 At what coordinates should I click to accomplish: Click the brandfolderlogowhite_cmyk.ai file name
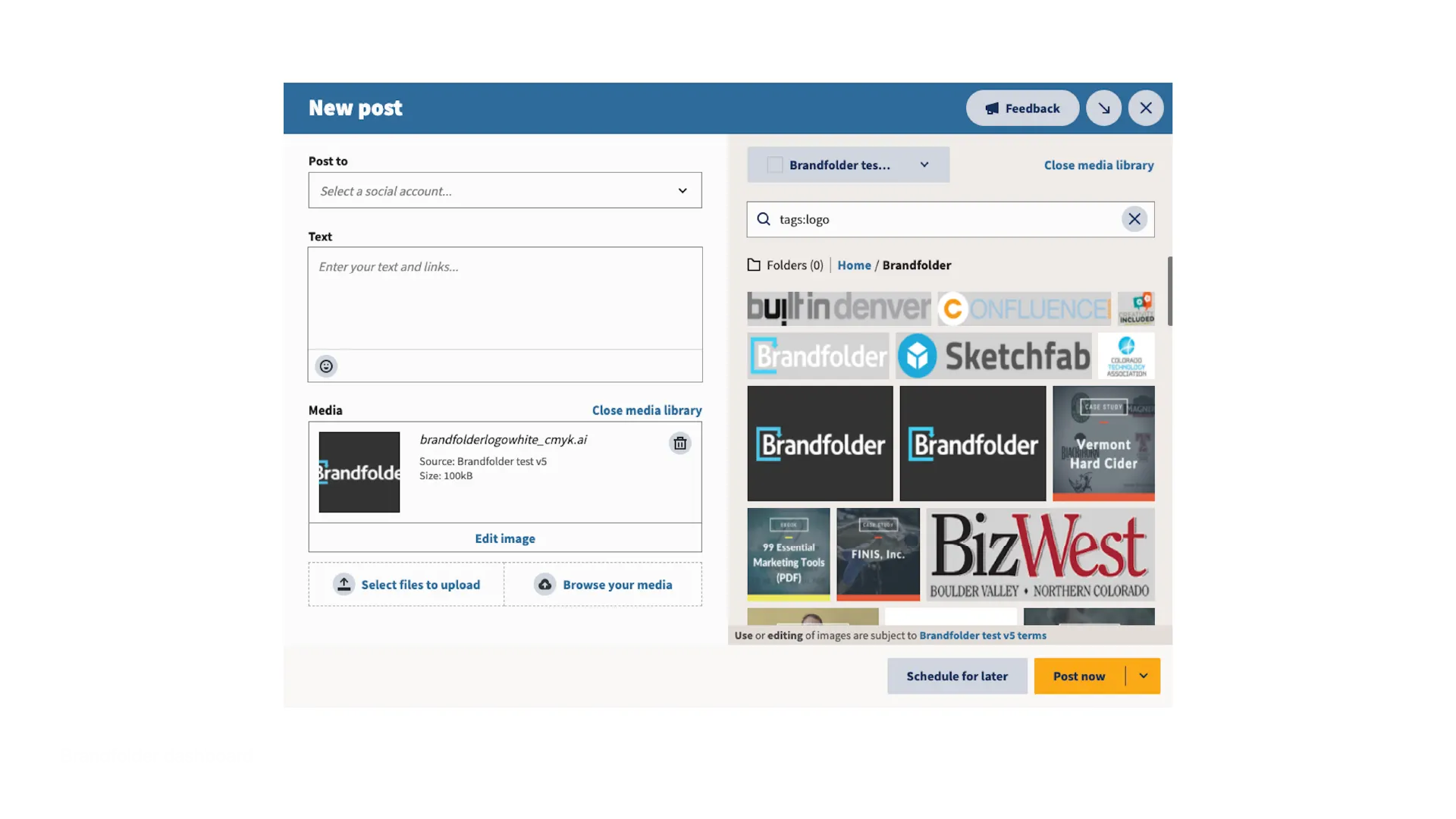504,440
